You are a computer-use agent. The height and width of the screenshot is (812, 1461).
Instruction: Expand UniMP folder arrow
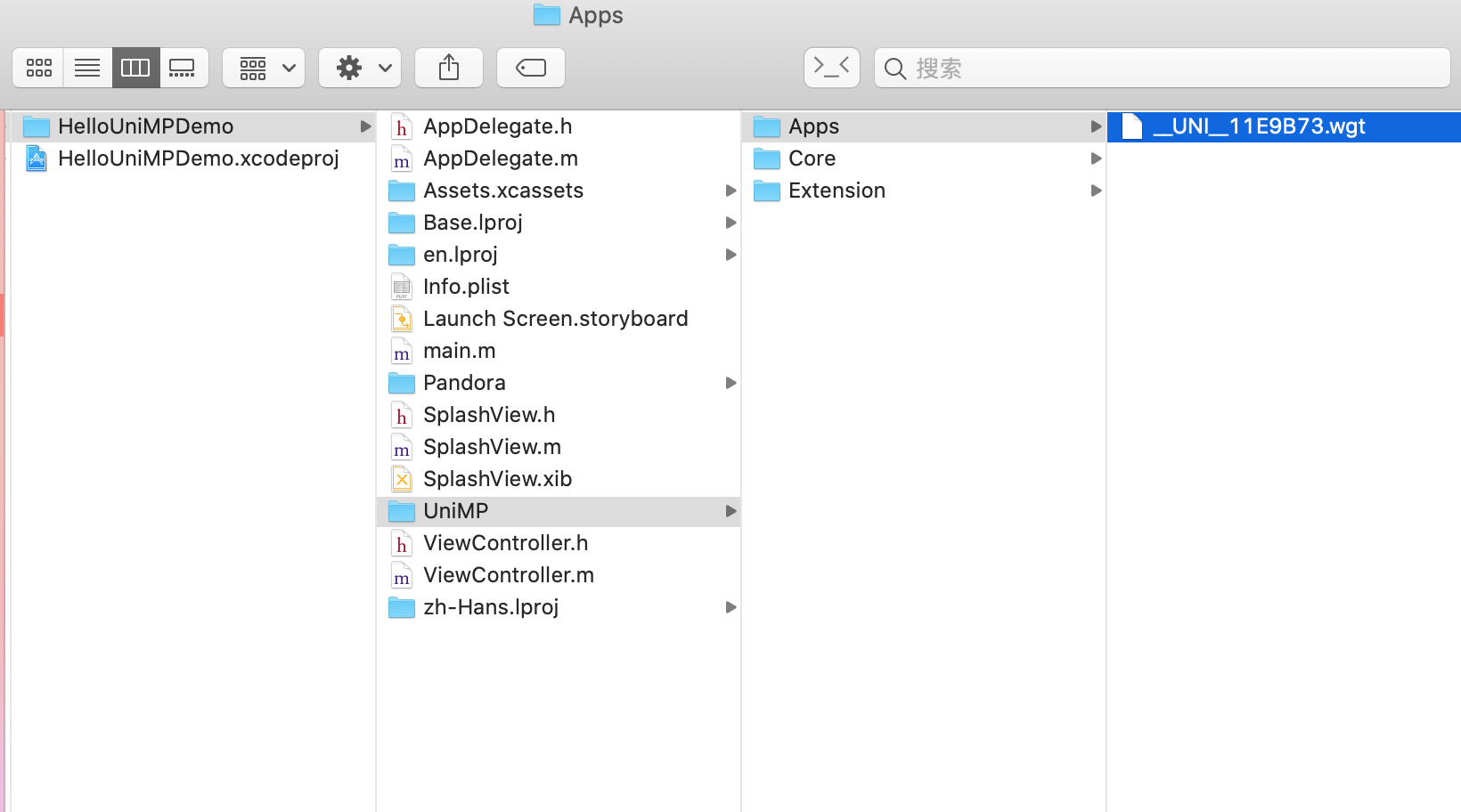click(730, 511)
